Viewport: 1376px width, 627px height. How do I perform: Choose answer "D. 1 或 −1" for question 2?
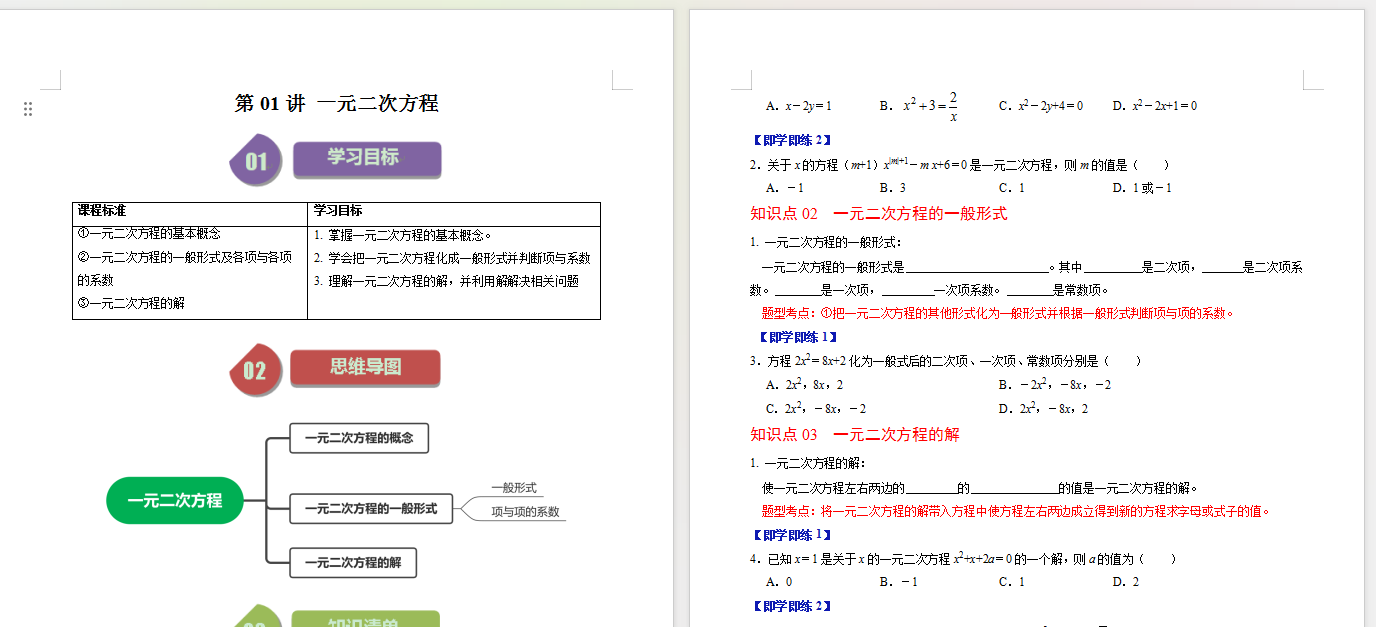point(1142,188)
